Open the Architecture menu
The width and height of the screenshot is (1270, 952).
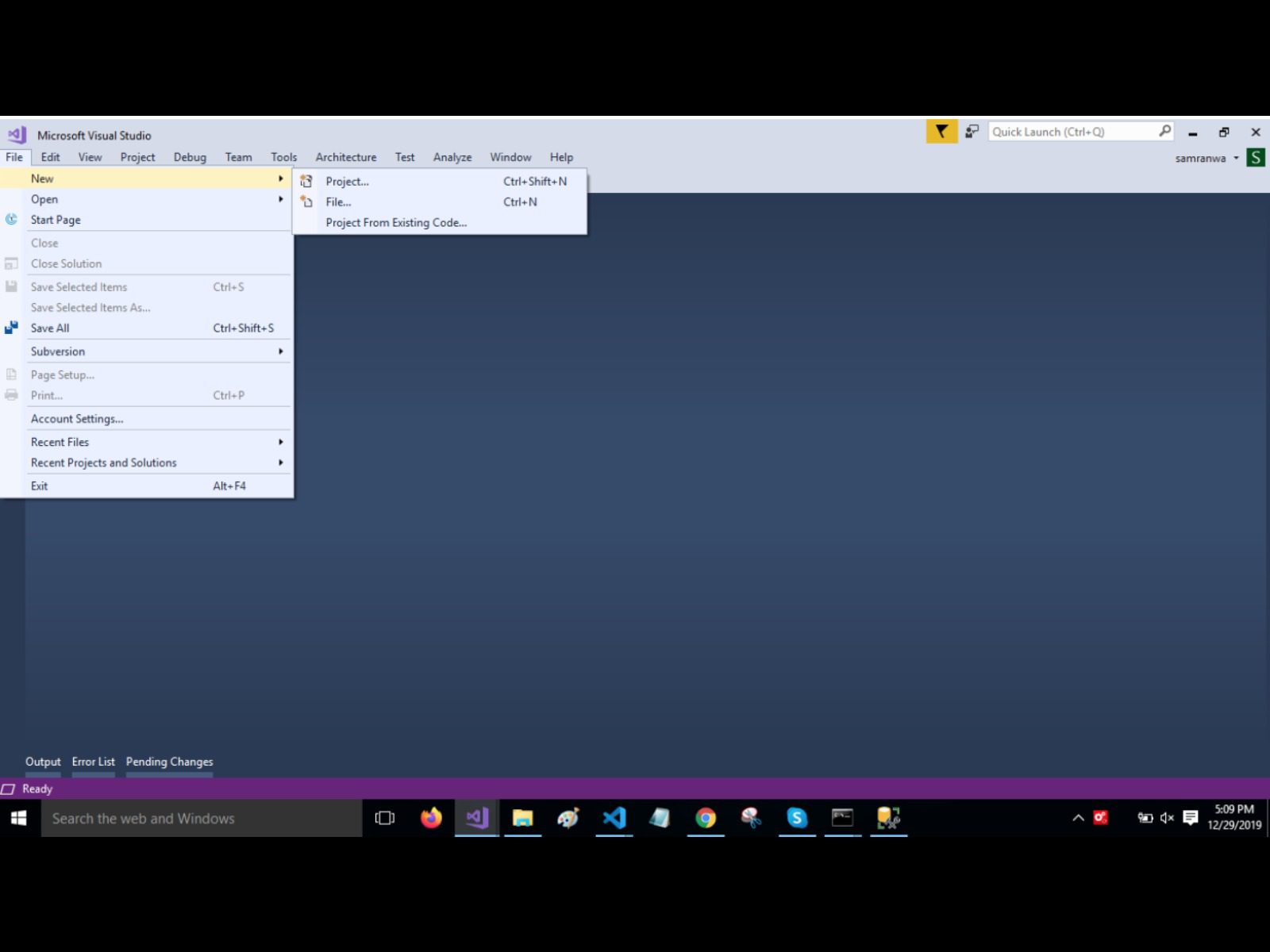[x=346, y=157]
